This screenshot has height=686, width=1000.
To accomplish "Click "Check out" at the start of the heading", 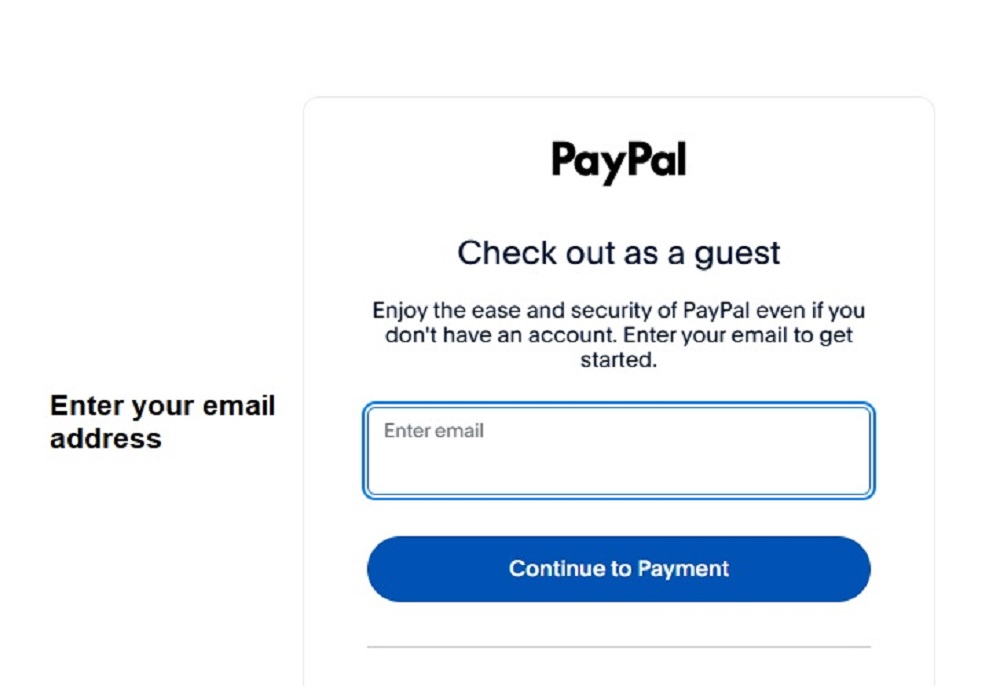I will (520, 253).
